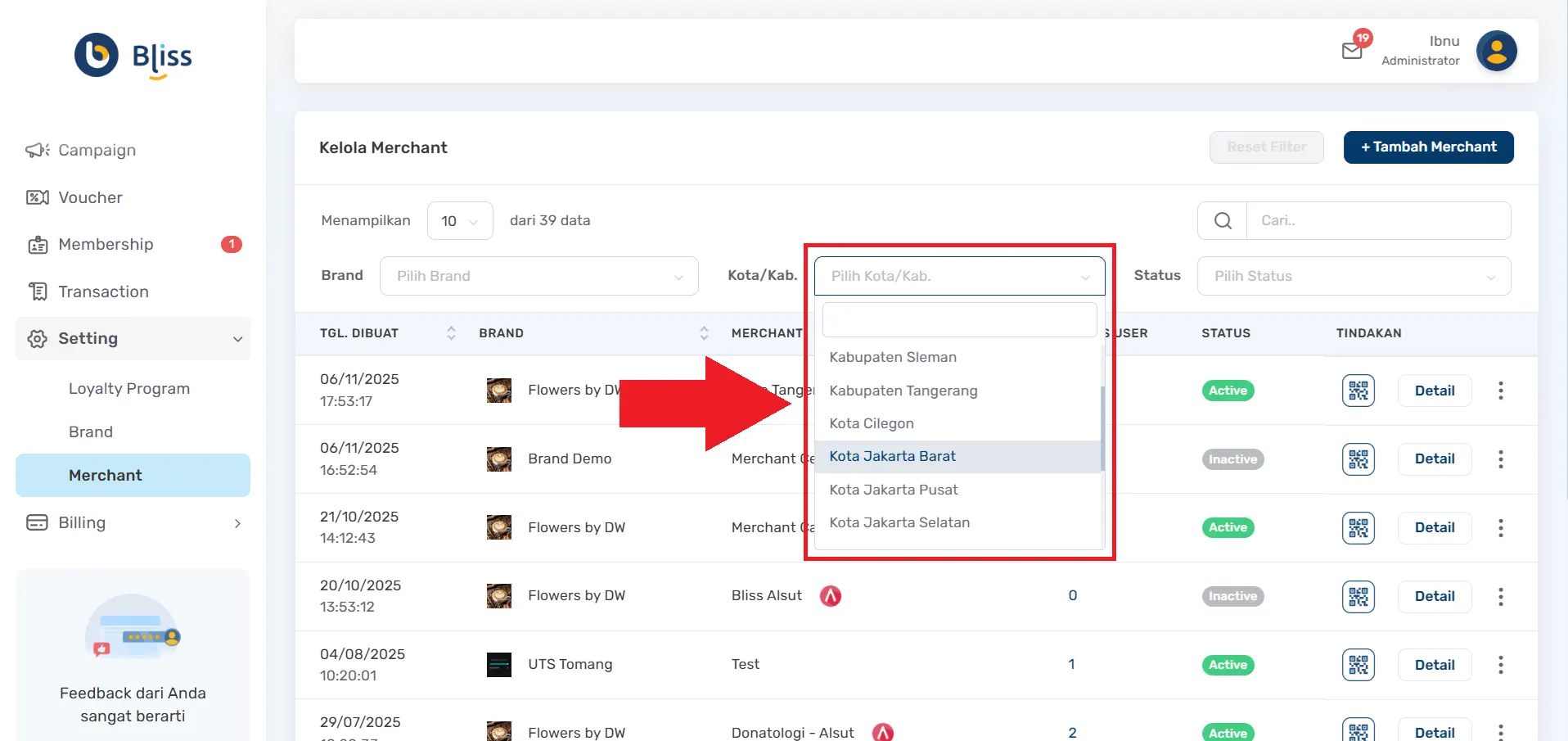Click the search magnifier icon
This screenshot has width=1568, height=741.
[1223, 221]
